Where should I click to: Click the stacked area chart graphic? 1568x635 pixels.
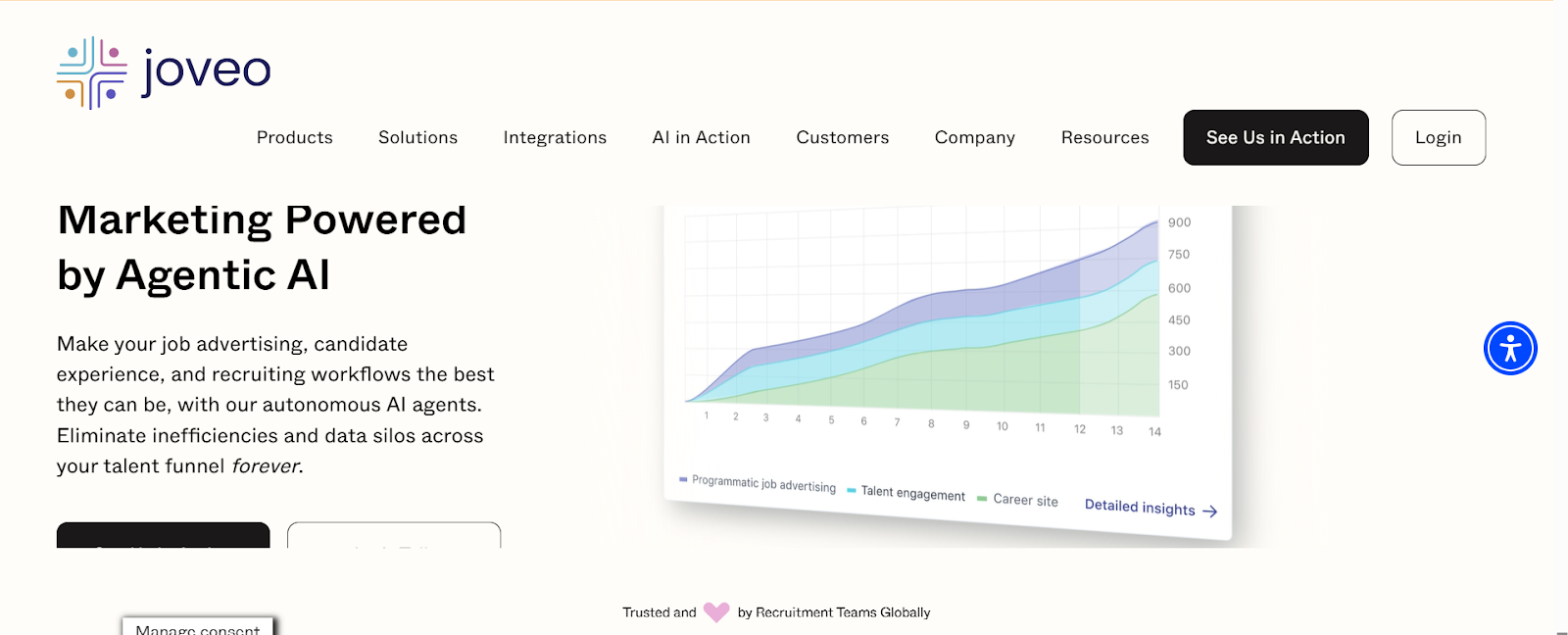[x=921, y=323]
